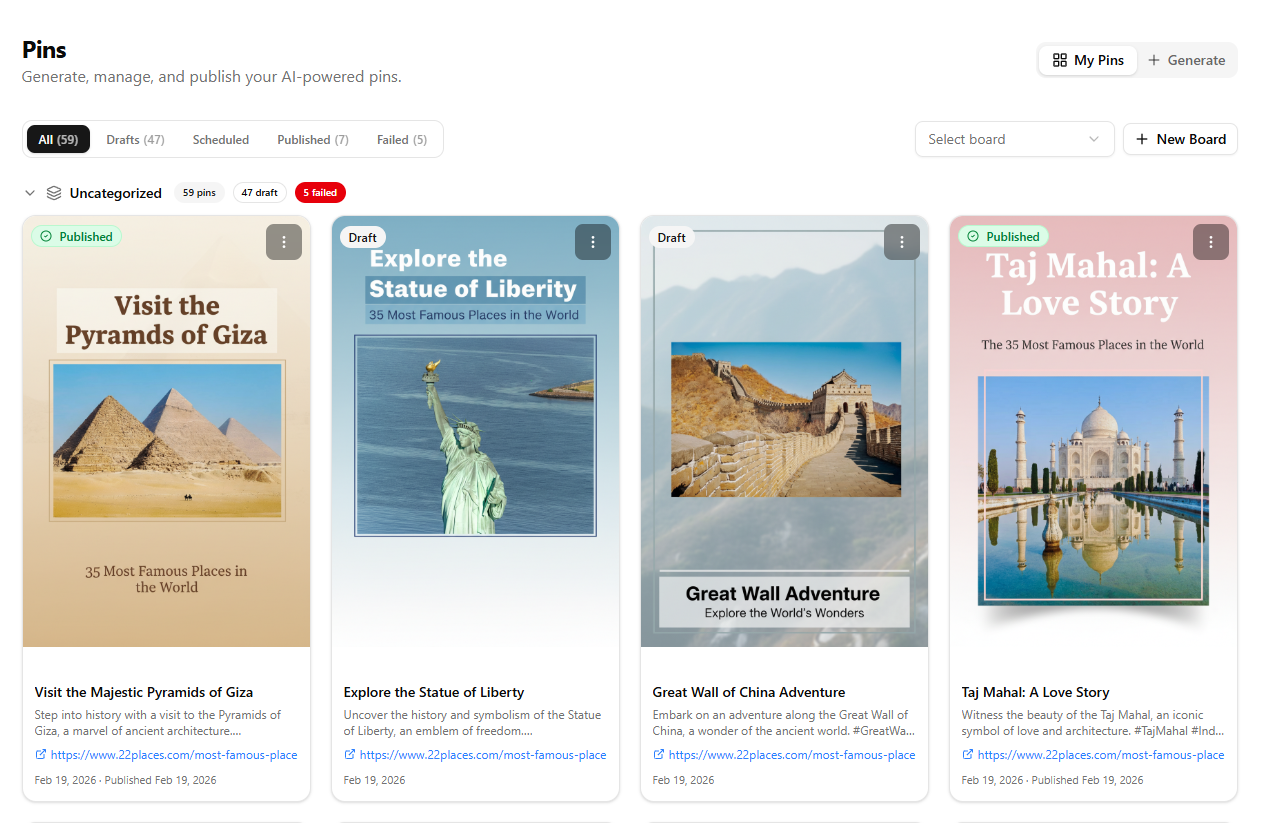
Task: Click title "Great Wall of China Adventure"
Action: pyautogui.click(x=749, y=692)
